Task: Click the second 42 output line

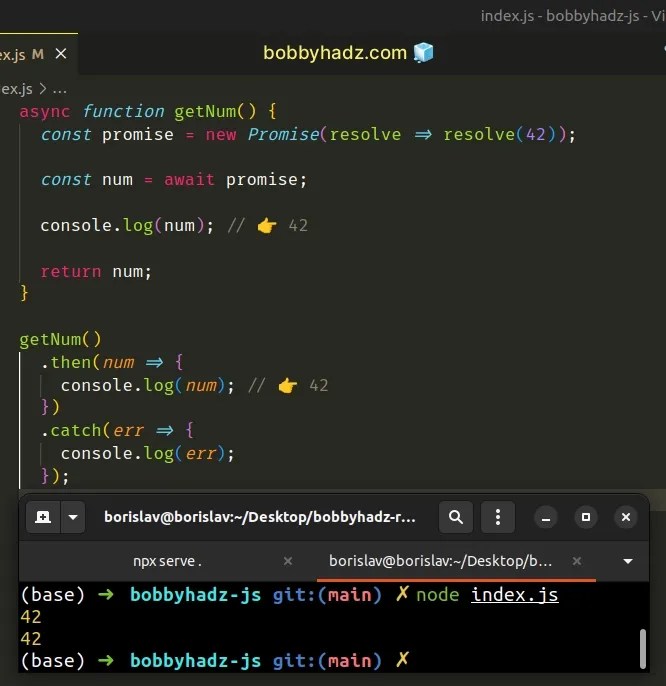Action: [x=31, y=639]
